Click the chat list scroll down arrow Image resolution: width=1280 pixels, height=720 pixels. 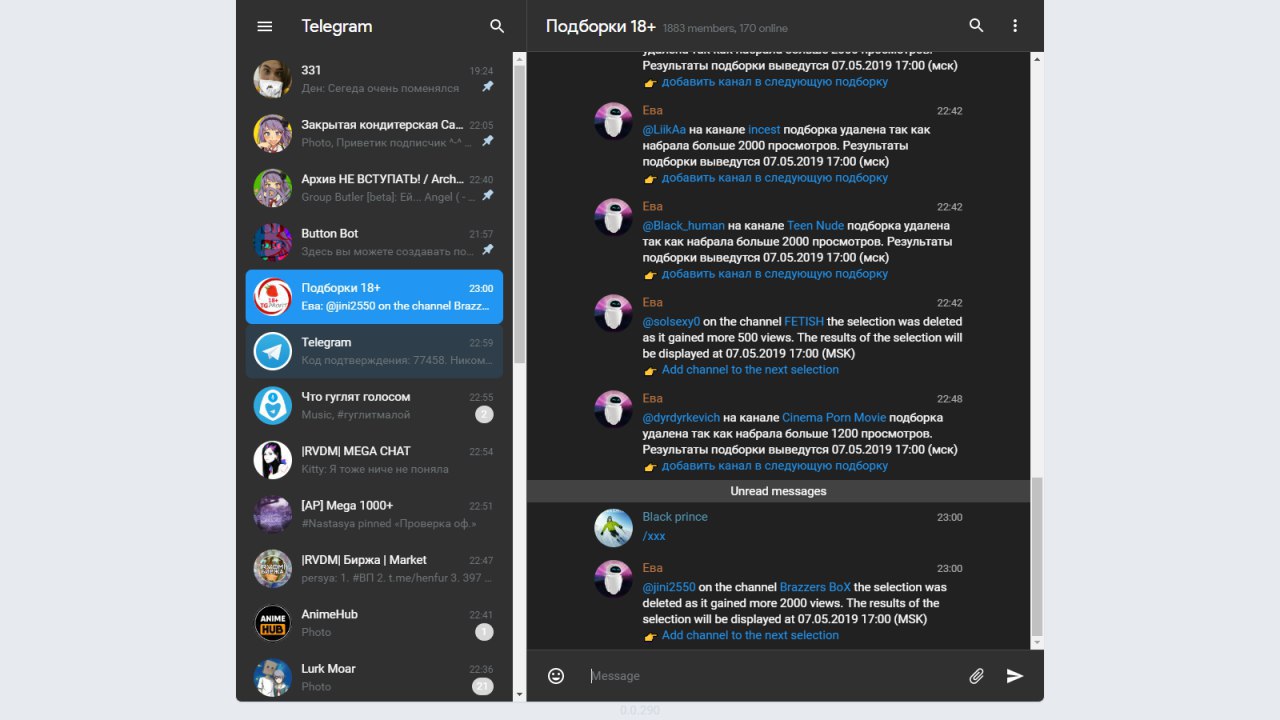click(x=519, y=694)
